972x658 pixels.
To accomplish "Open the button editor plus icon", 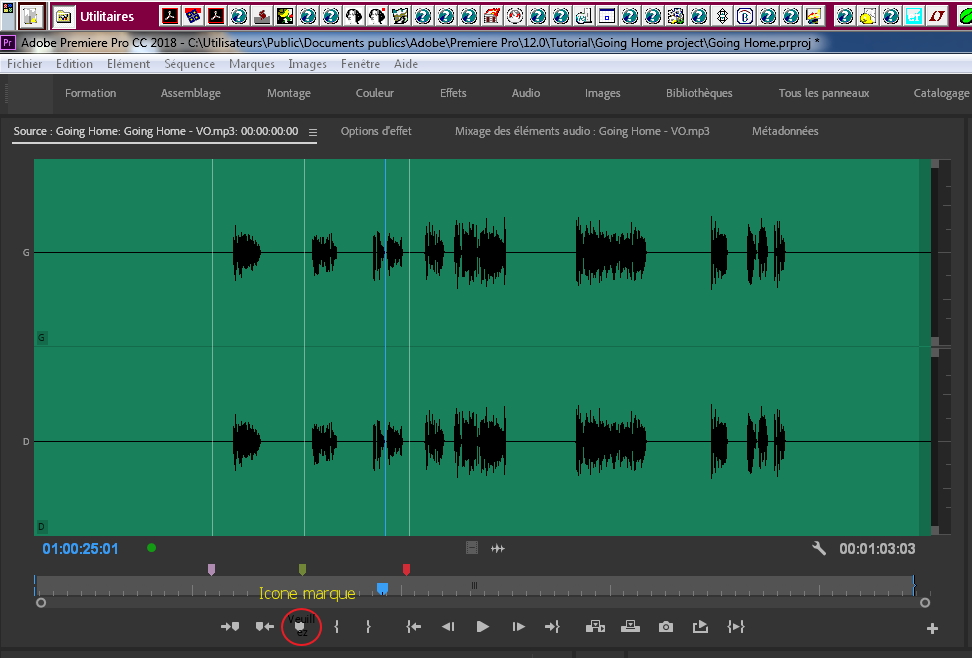I will 932,628.
